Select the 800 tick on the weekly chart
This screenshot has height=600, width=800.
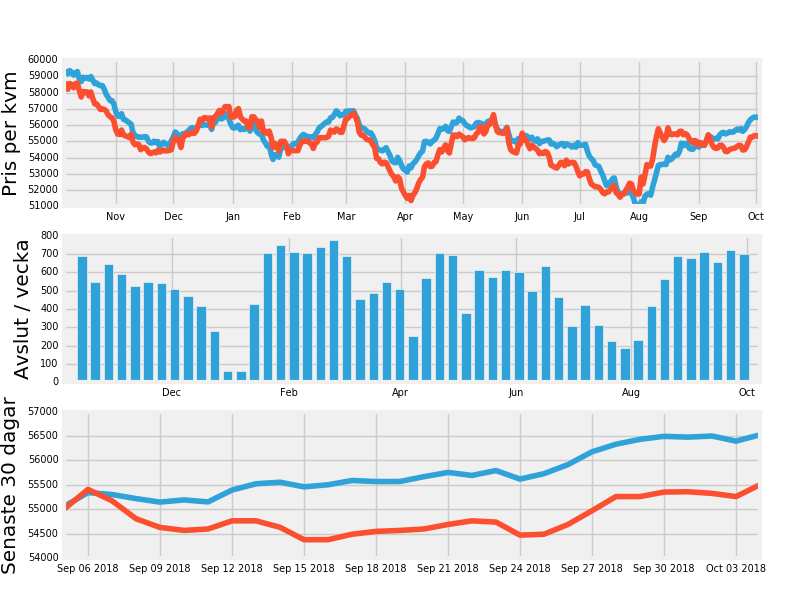(x=49, y=236)
